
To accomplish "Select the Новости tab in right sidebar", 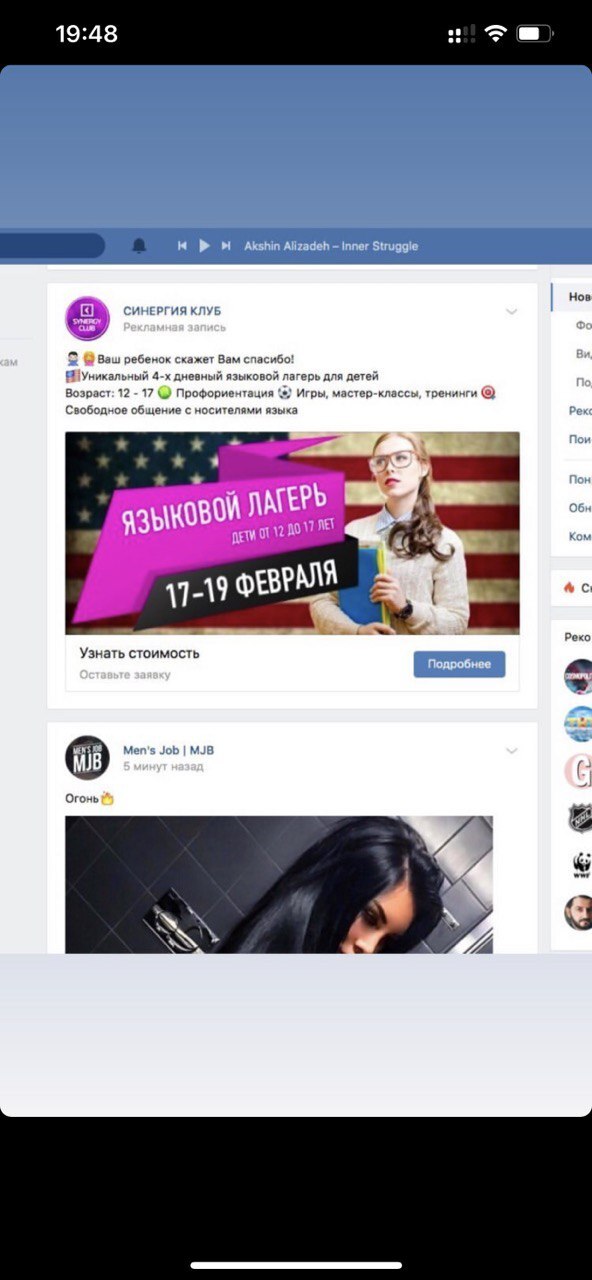I will [572, 297].
